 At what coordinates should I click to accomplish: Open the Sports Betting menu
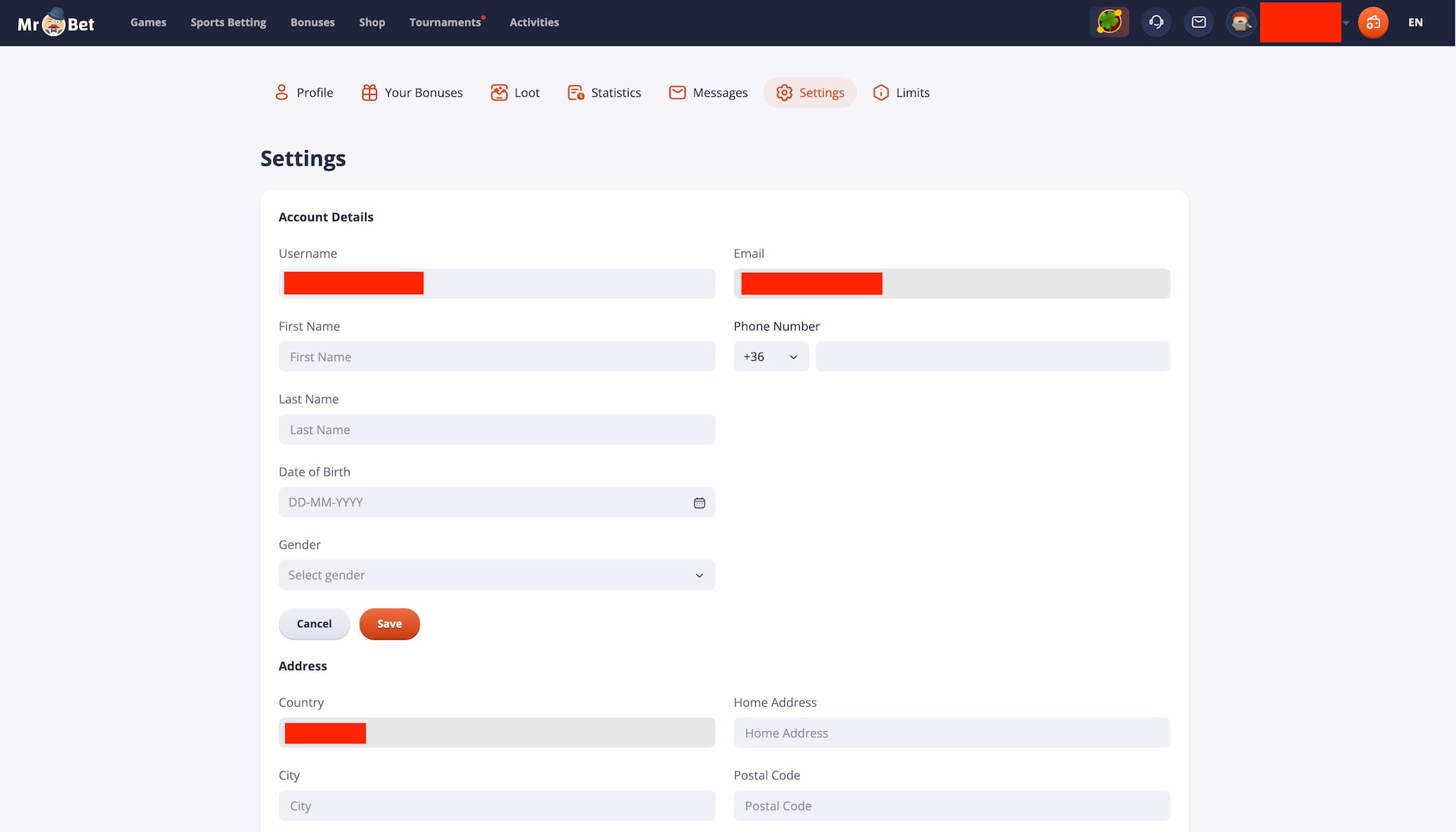(x=227, y=23)
